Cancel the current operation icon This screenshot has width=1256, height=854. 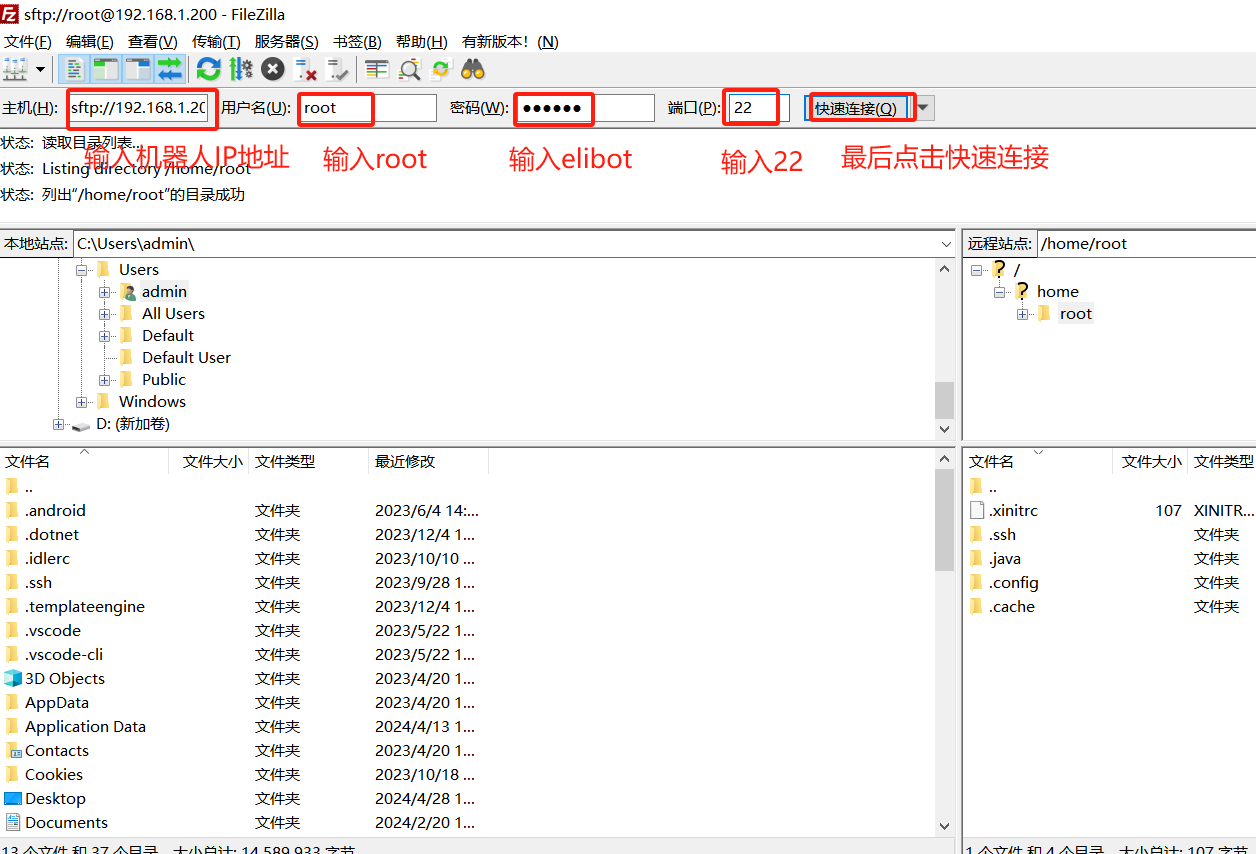(273, 69)
